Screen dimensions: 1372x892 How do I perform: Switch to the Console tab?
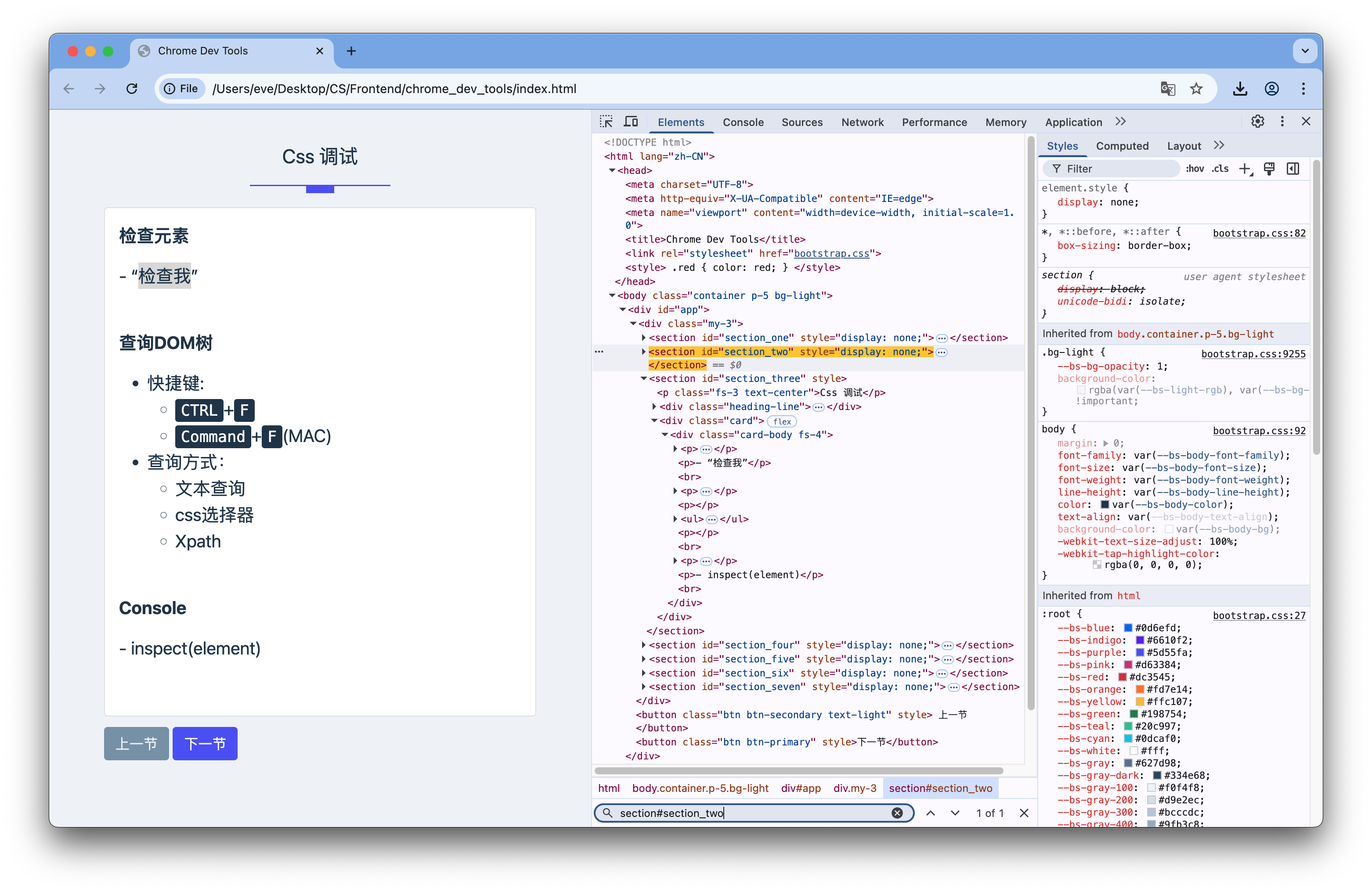click(x=743, y=122)
